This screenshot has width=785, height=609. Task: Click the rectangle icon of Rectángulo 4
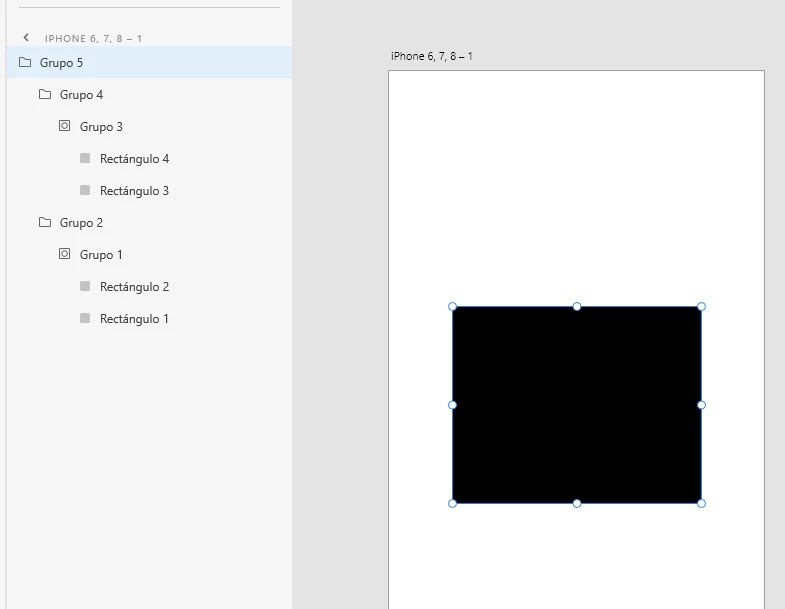[x=85, y=158]
